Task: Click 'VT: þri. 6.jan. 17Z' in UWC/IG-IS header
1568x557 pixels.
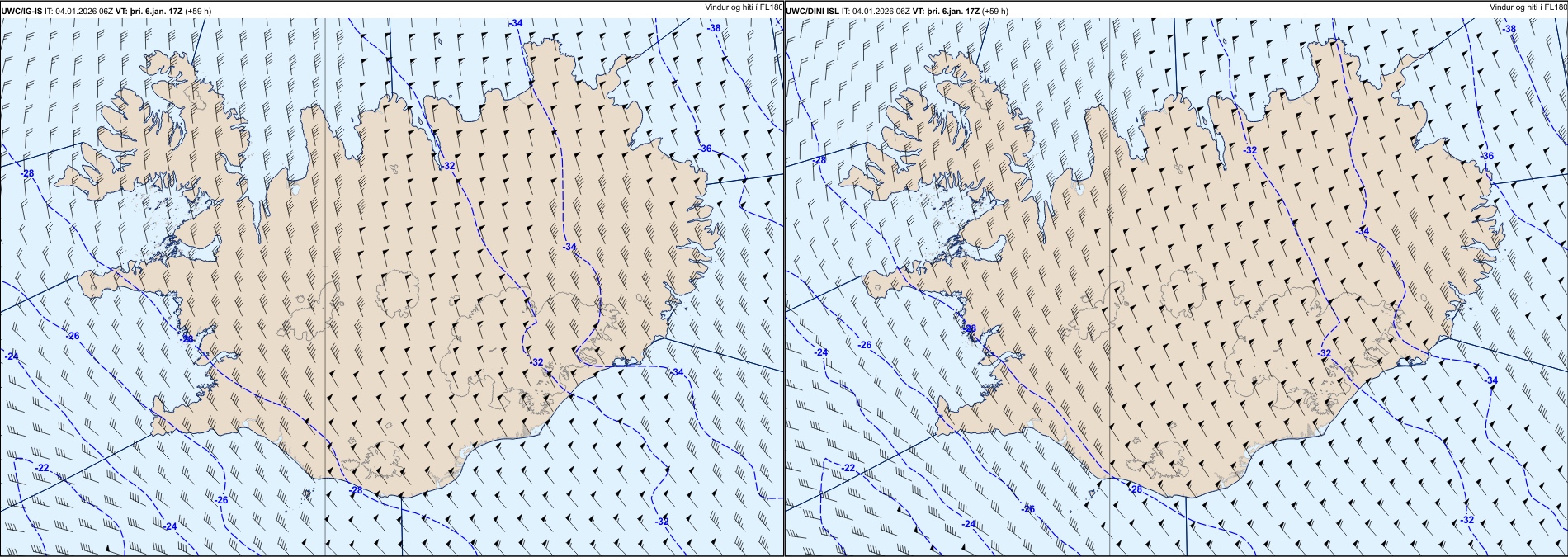Action: 151,11
